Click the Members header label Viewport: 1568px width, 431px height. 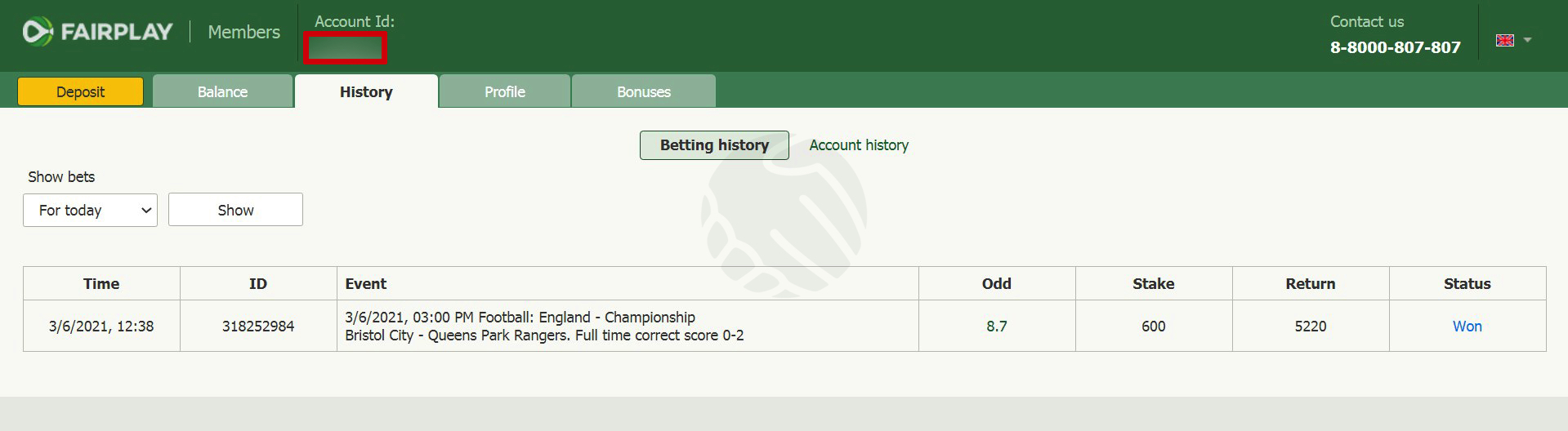(x=243, y=32)
